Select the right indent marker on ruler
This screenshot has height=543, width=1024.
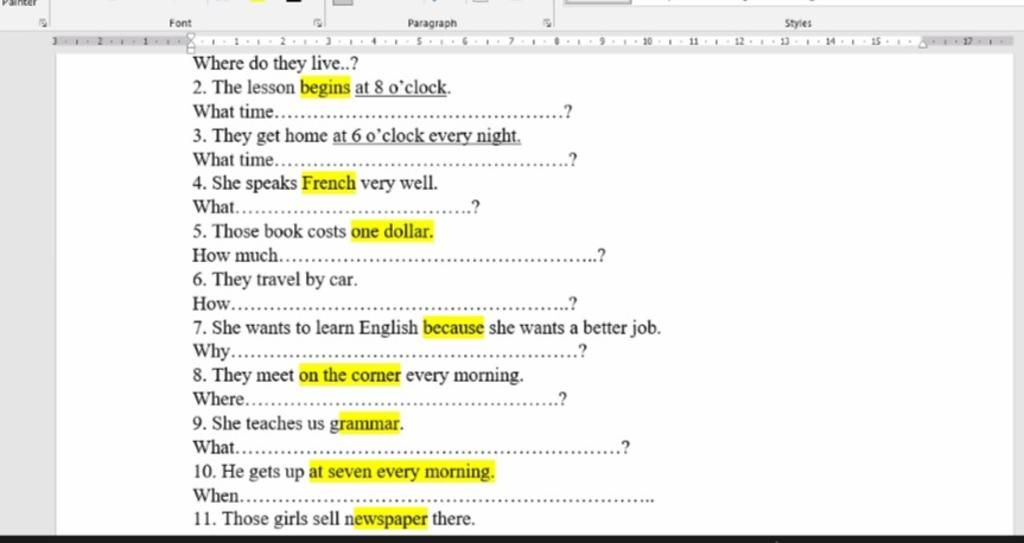coord(923,44)
